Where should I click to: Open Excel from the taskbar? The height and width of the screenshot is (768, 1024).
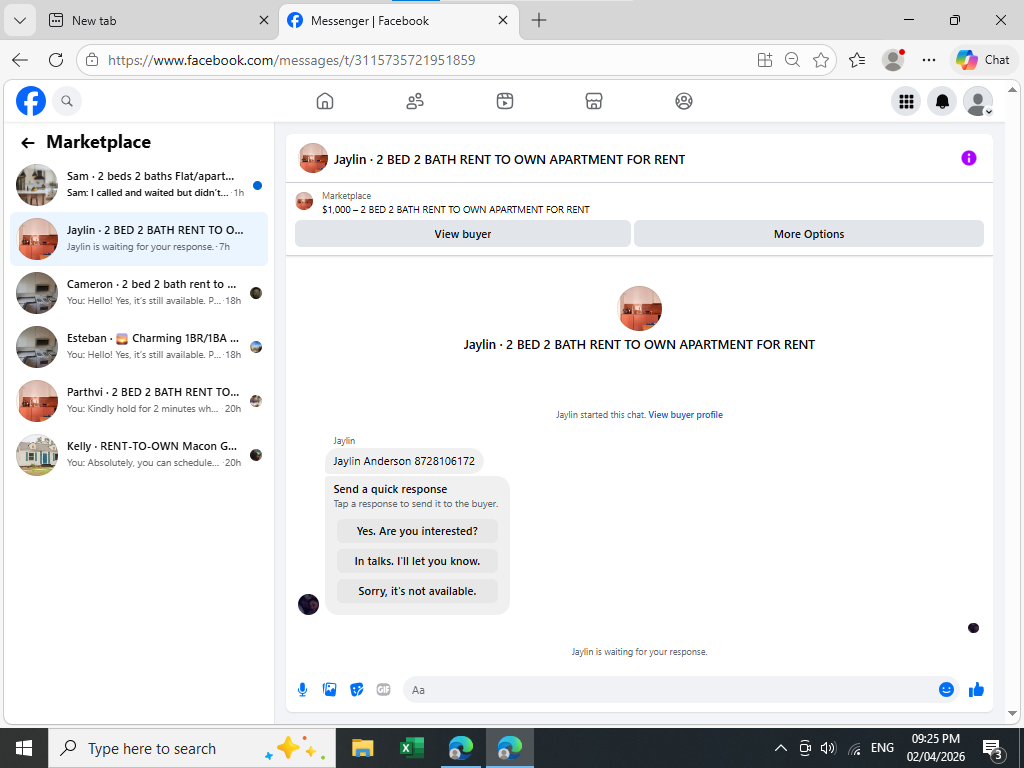pos(411,748)
